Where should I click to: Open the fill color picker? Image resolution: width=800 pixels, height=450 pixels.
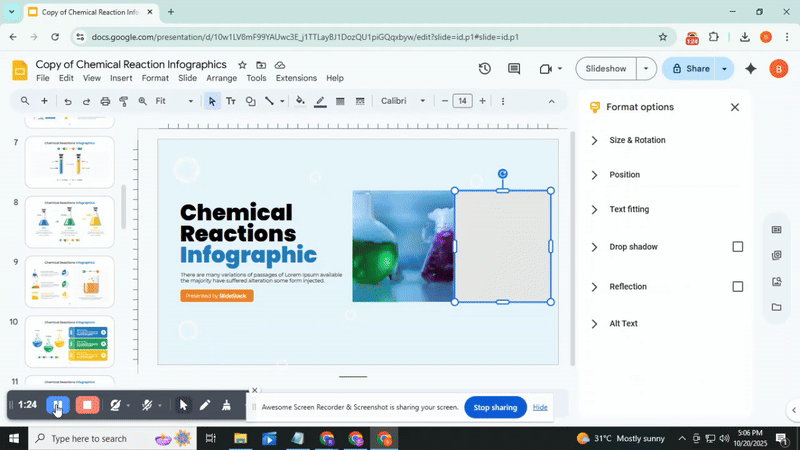pyautogui.click(x=300, y=101)
